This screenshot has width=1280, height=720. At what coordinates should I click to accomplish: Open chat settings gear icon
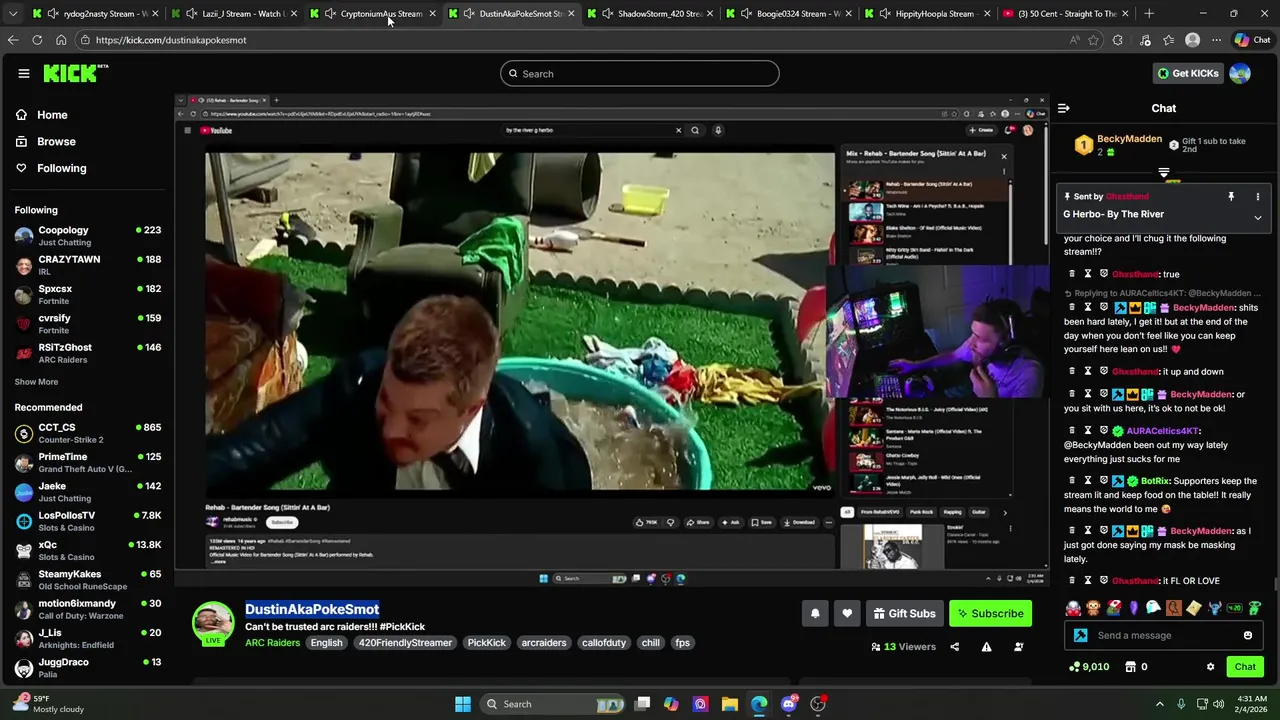tap(1210, 667)
